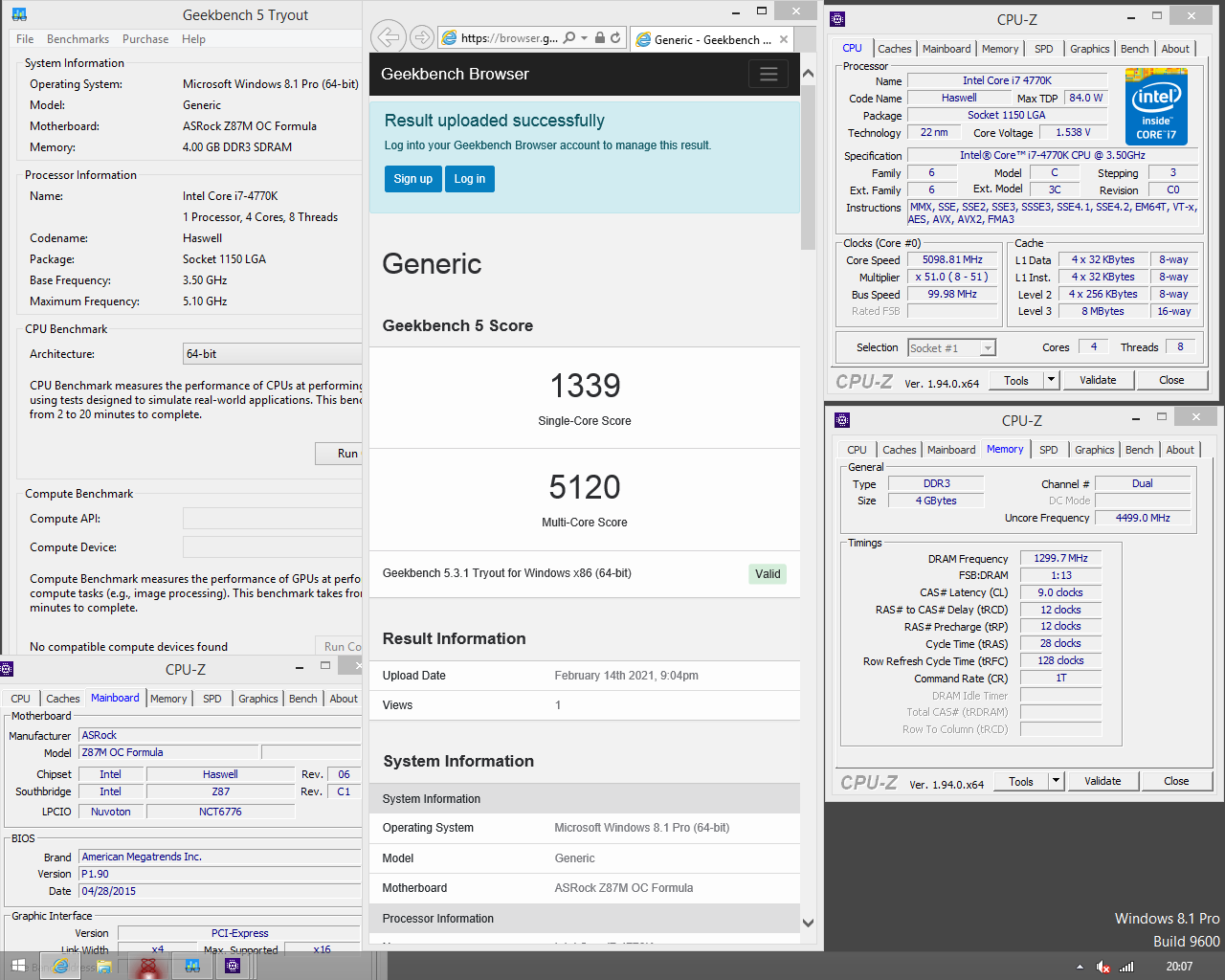Open the Compute Device dropdown

click(273, 547)
